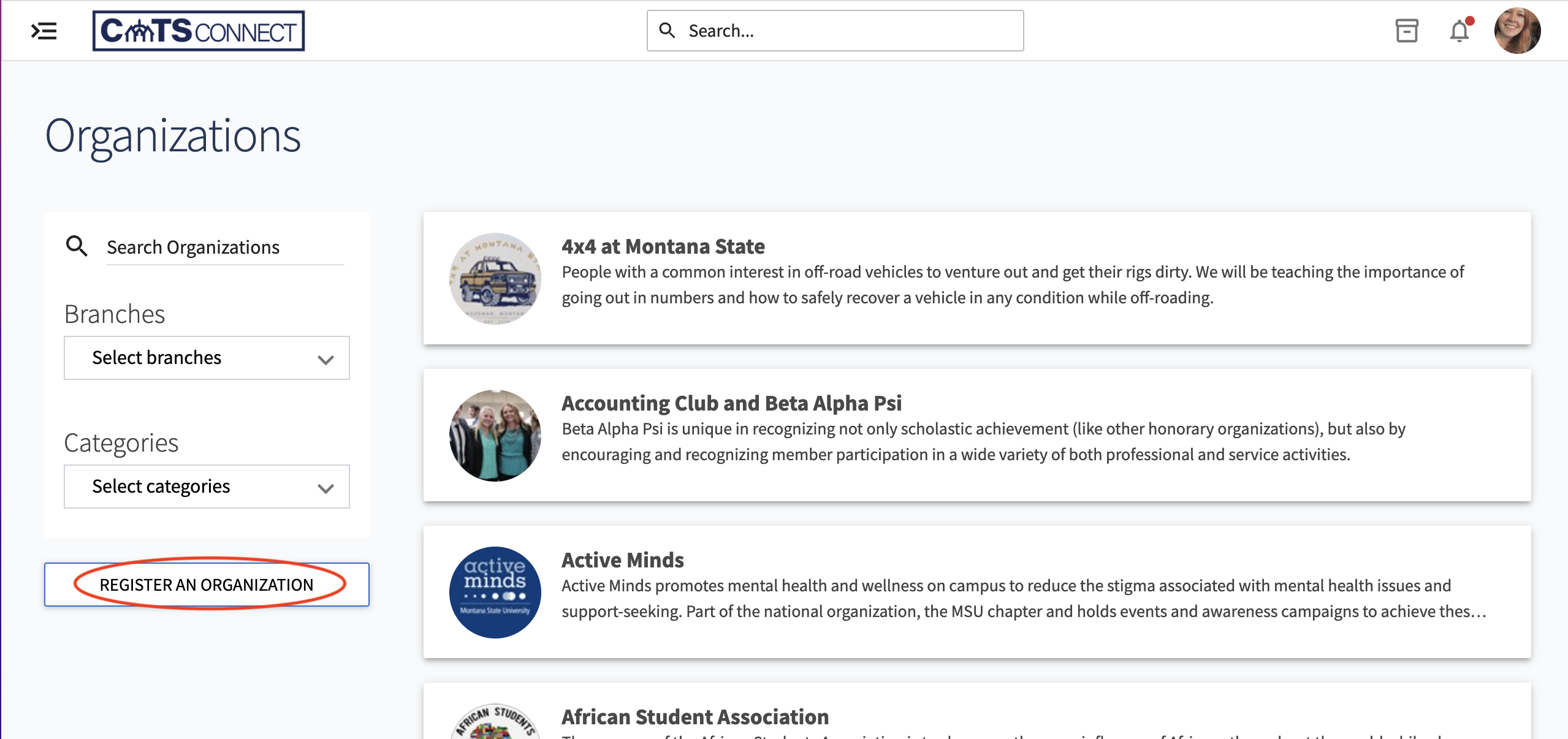Click REGISTER AN ORGANIZATION button
Image resolution: width=1568 pixels, height=739 pixels.
(x=206, y=584)
